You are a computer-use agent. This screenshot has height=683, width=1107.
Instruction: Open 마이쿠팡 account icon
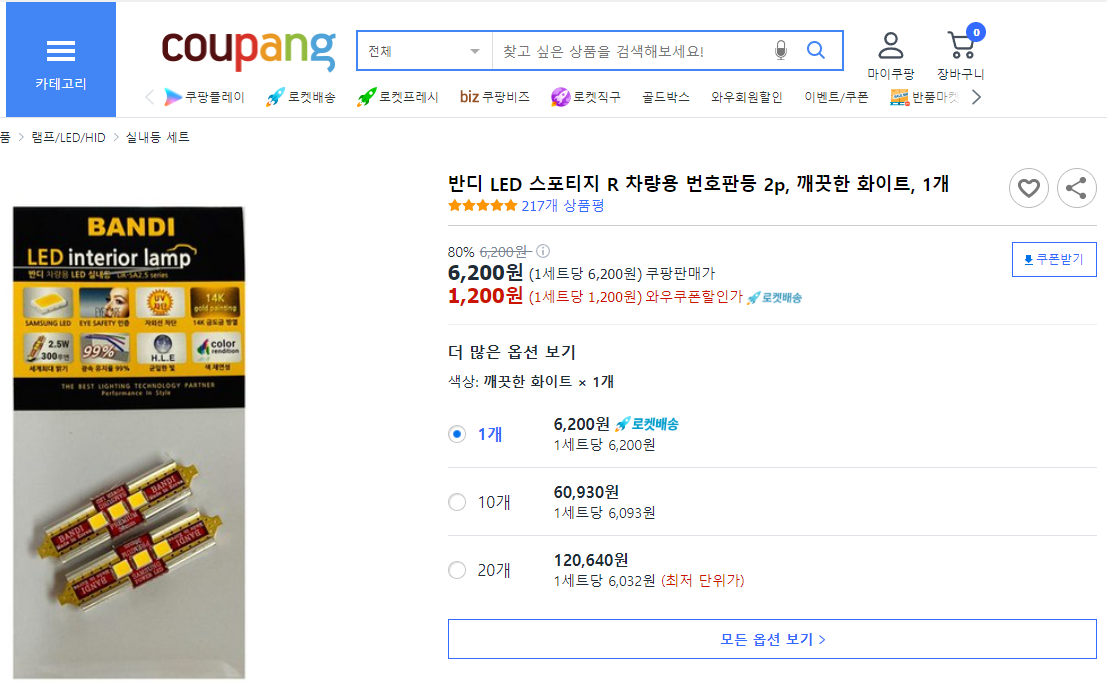(x=890, y=55)
